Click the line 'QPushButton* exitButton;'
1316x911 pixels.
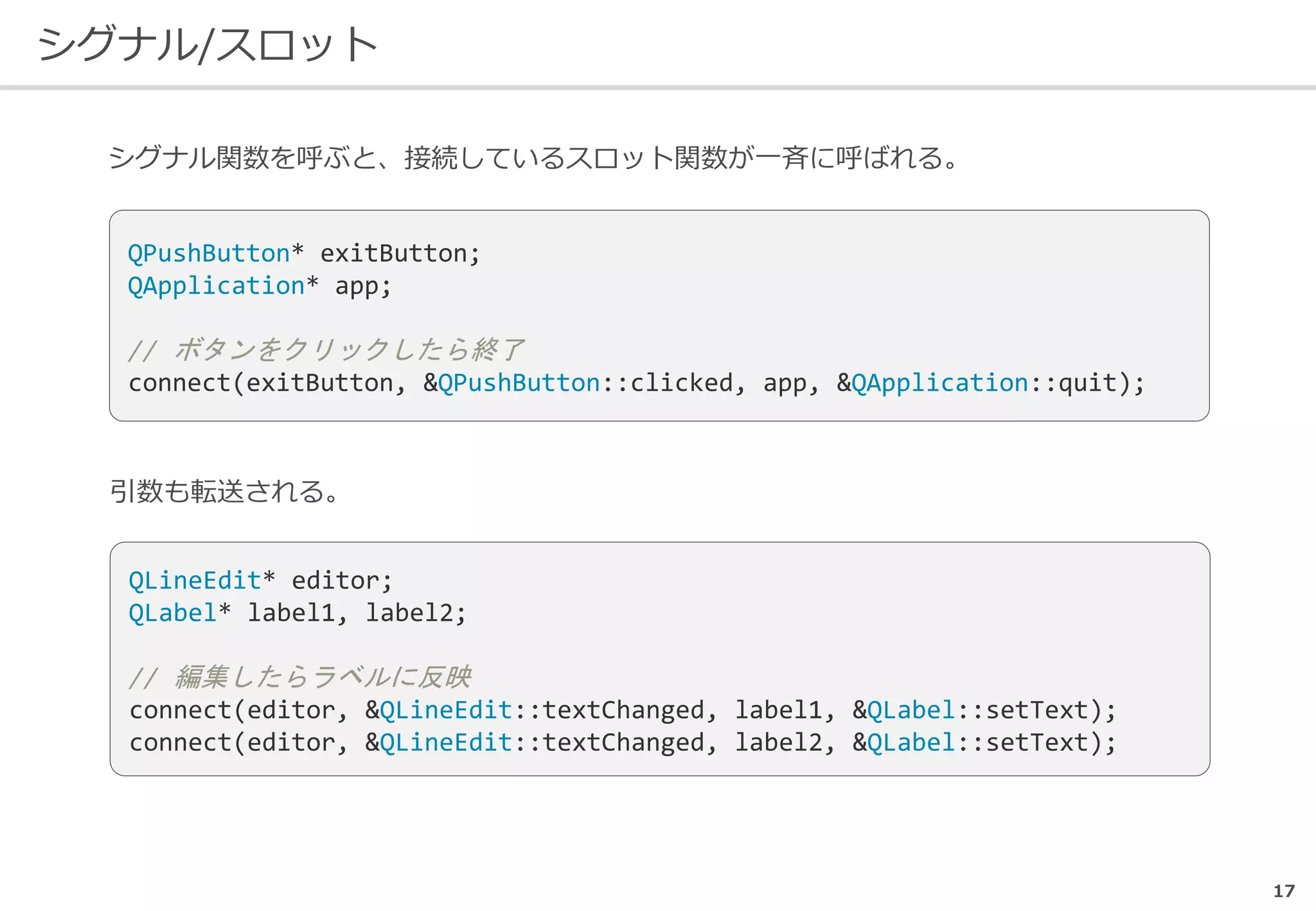click(x=304, y=253)
